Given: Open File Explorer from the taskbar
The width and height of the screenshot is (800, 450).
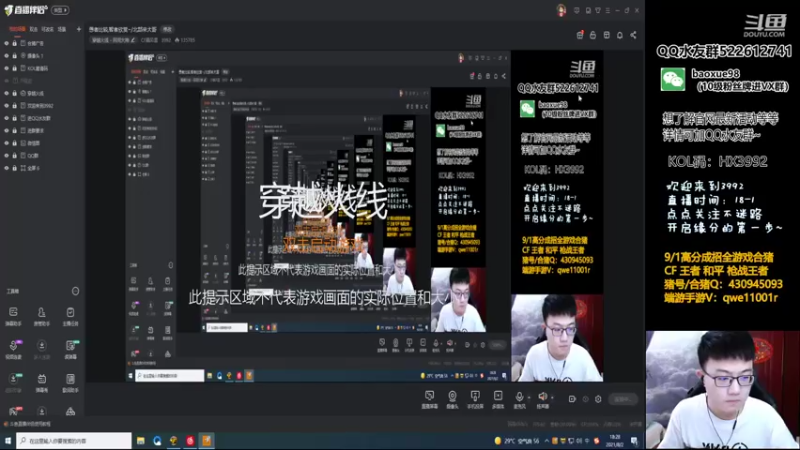Looking at the screenshot, I should coord(140,441).
